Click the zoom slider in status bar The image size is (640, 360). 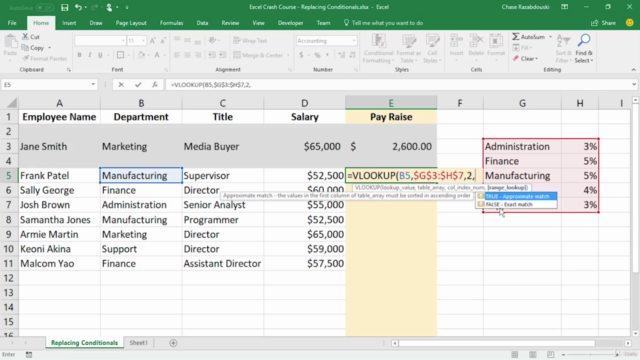click(590, 354)
